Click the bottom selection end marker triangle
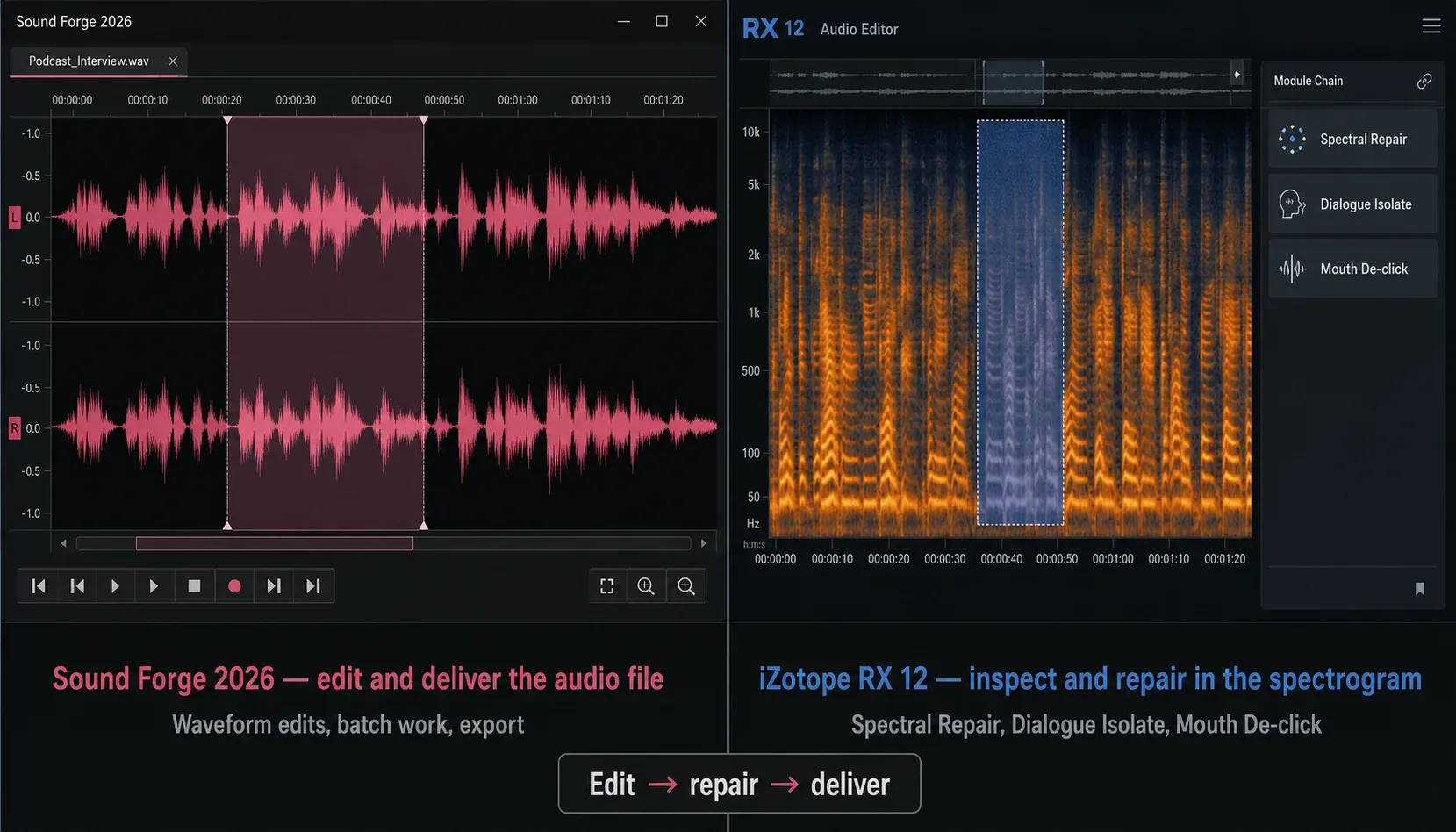Viewport: 1456px width, 832px height. point(424,525)
